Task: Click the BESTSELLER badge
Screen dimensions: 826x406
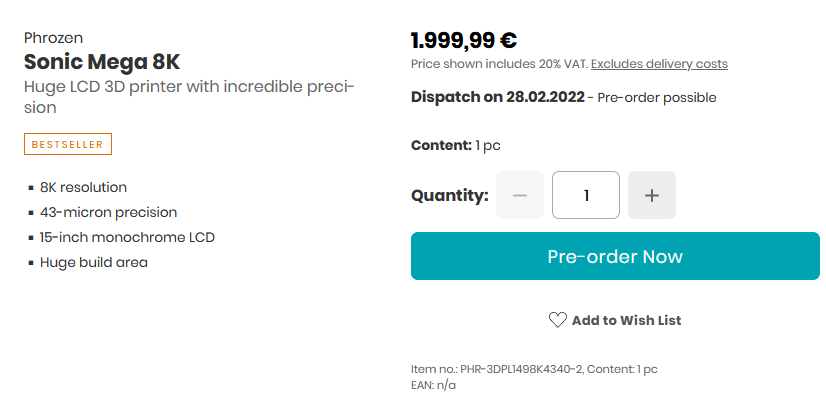Action: [67, 144]
